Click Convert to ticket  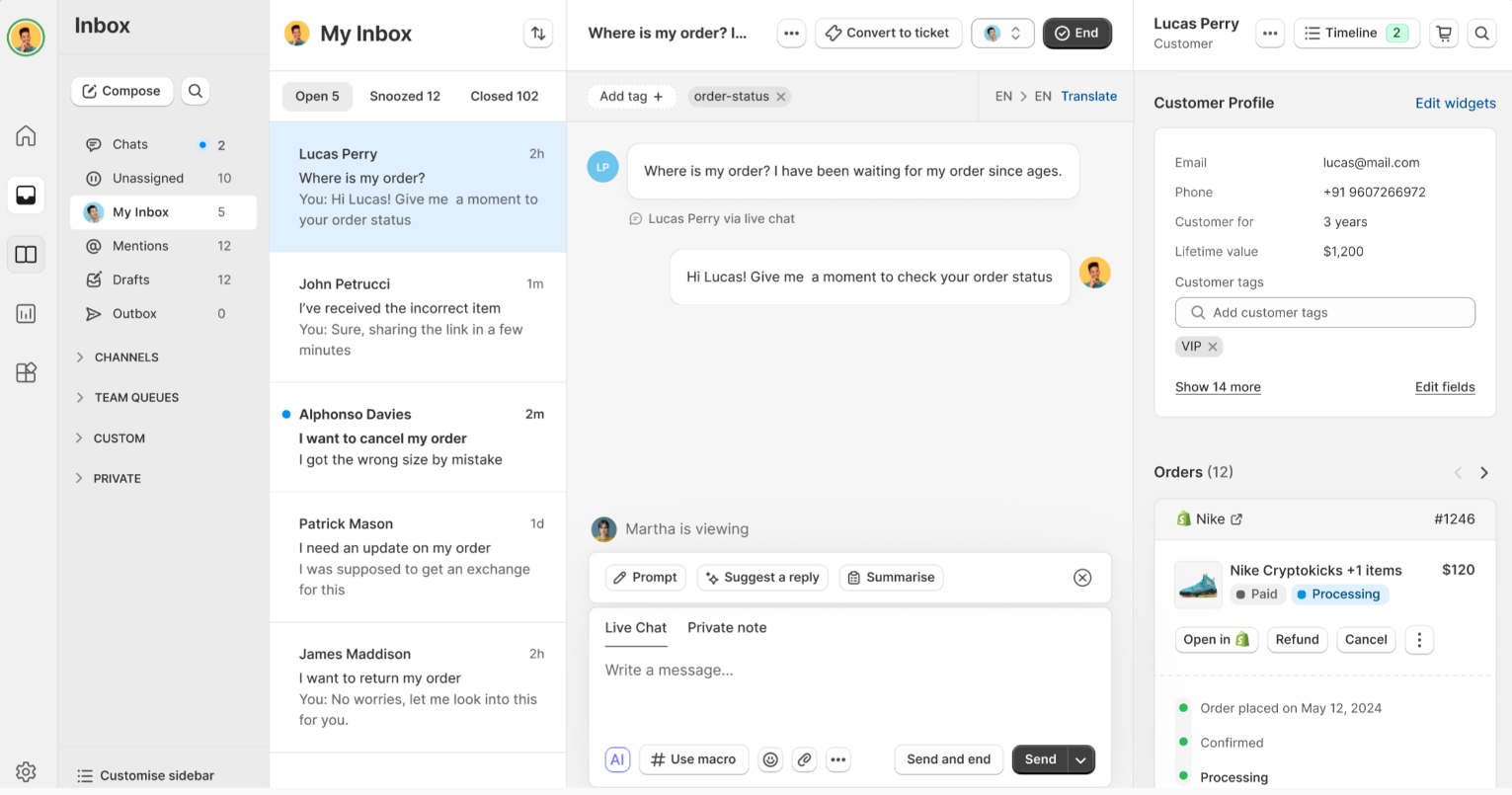(x=888, y=34)
